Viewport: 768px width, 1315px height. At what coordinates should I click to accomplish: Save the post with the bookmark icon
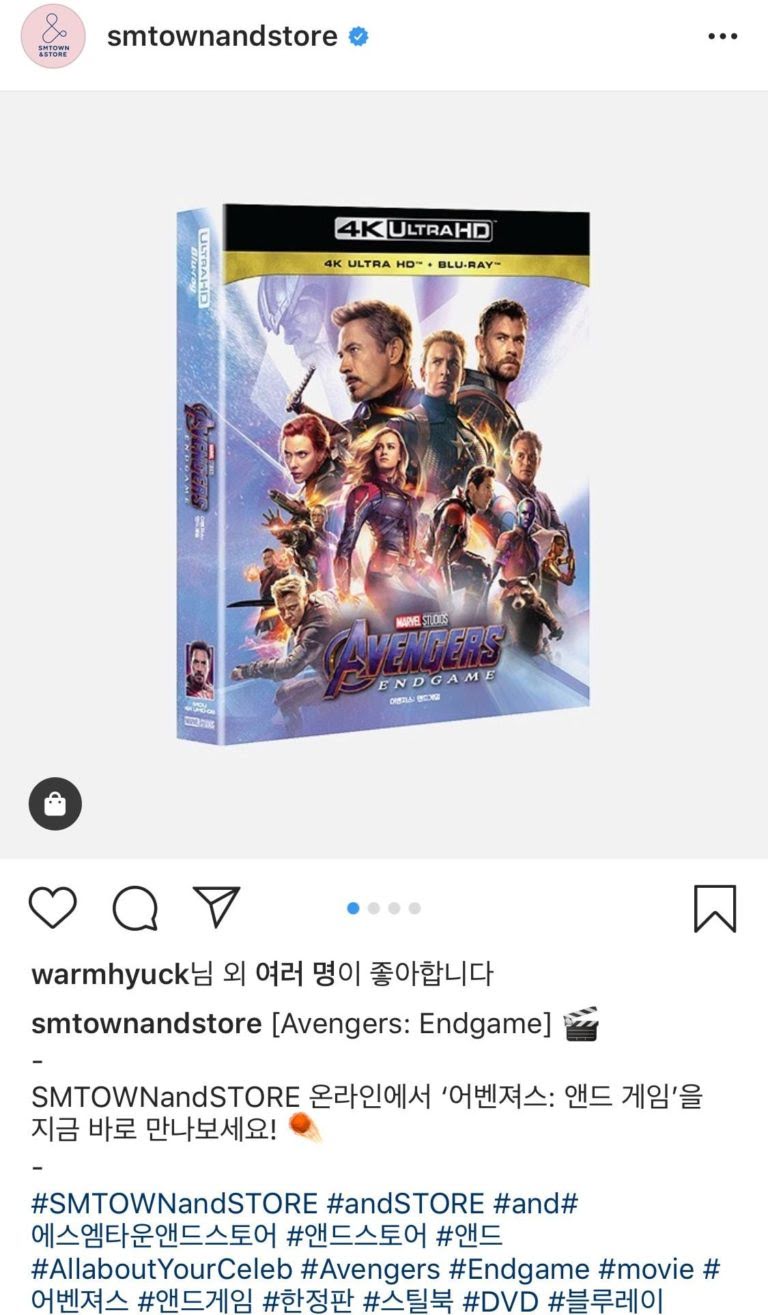coord(715,908)
